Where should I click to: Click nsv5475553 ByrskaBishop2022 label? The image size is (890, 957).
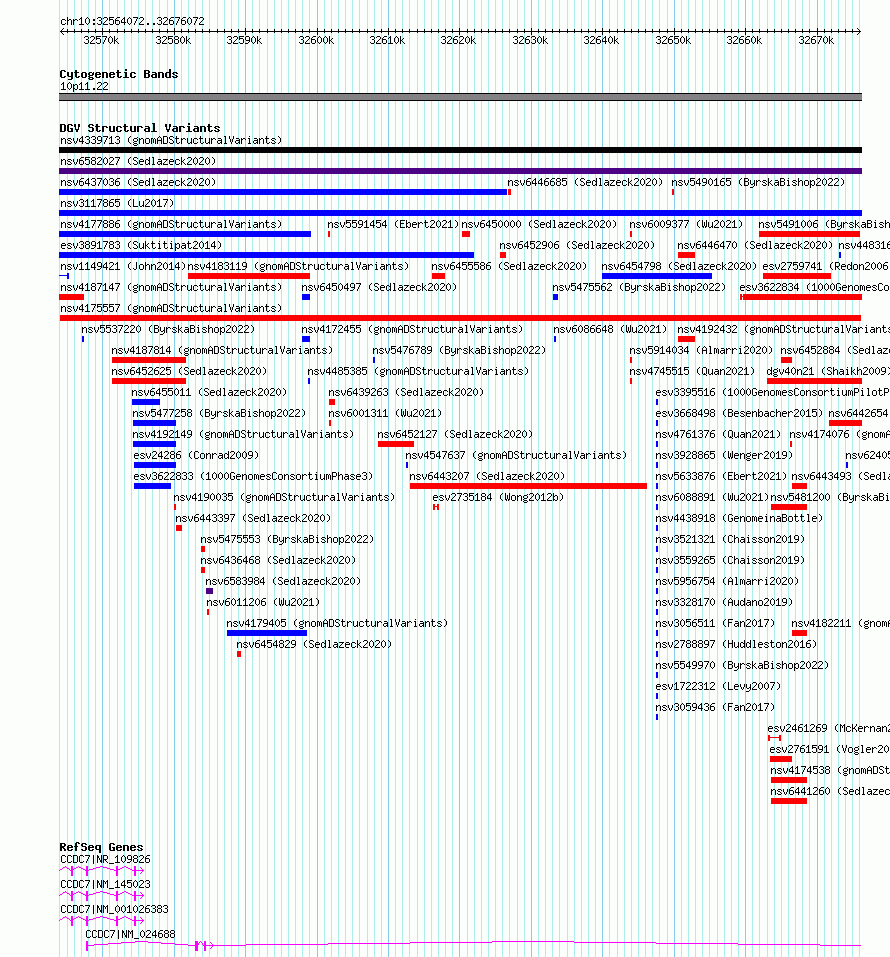tap(288, 540)
